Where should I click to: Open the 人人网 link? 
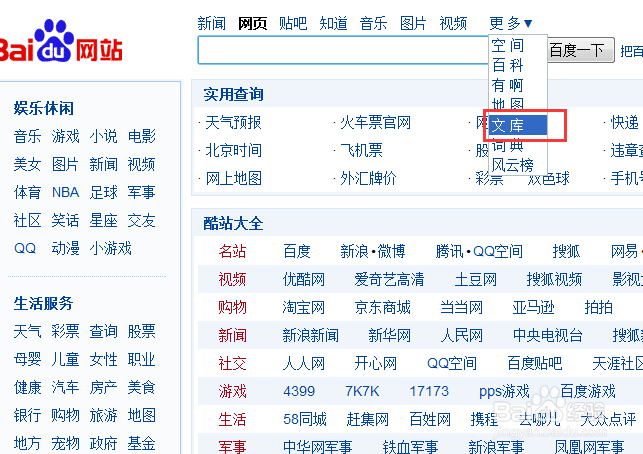[x=303, y=363]
